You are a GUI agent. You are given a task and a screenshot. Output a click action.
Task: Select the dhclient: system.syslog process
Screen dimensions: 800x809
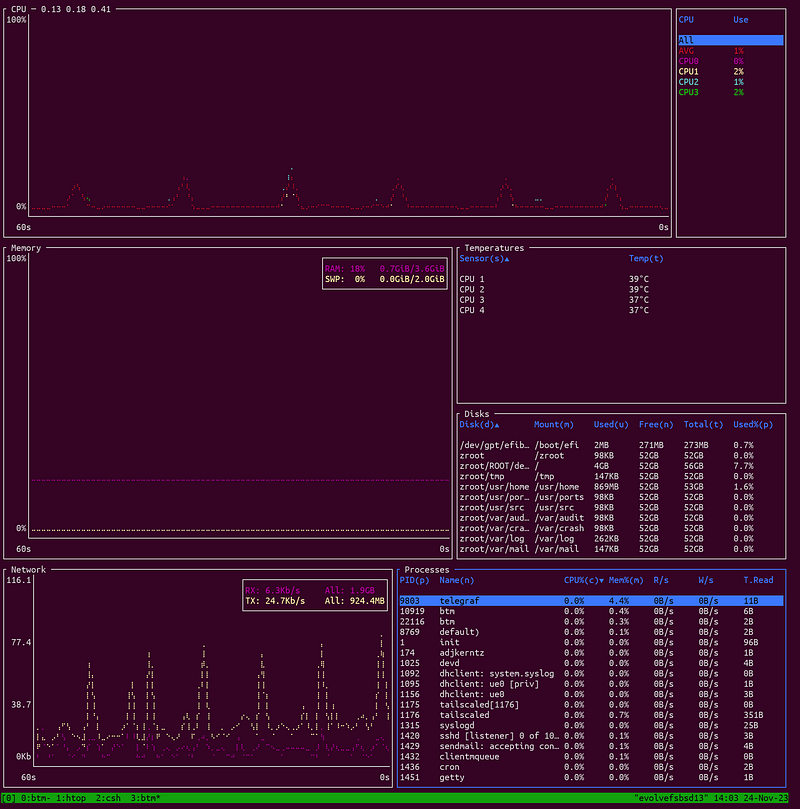(x=591, y=673)
